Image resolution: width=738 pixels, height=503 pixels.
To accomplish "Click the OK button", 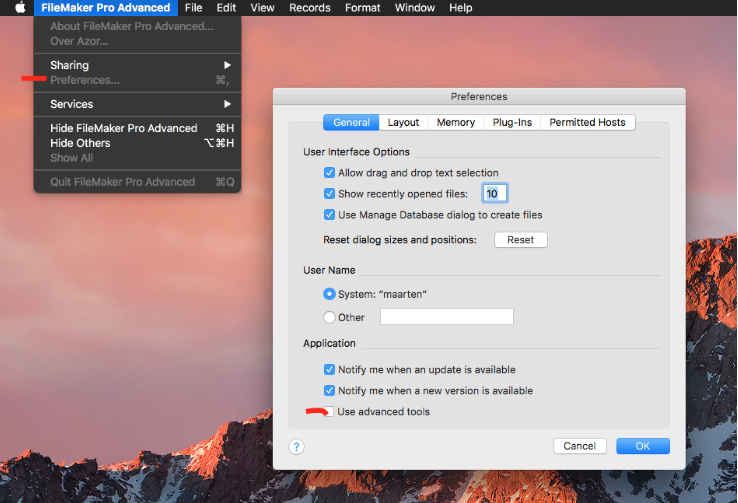I will (x=642, y=446).
